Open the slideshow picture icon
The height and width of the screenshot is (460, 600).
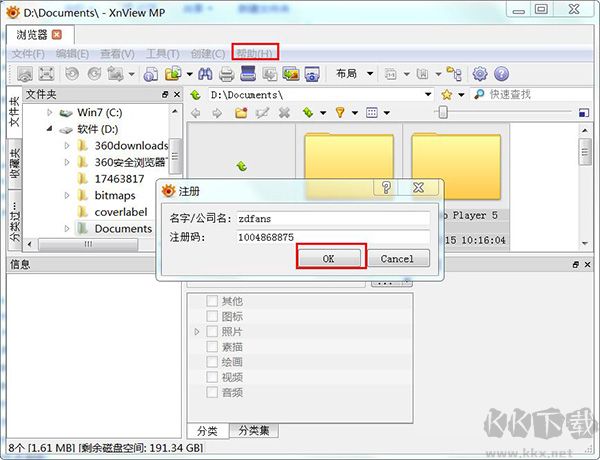tap(291, 73)
